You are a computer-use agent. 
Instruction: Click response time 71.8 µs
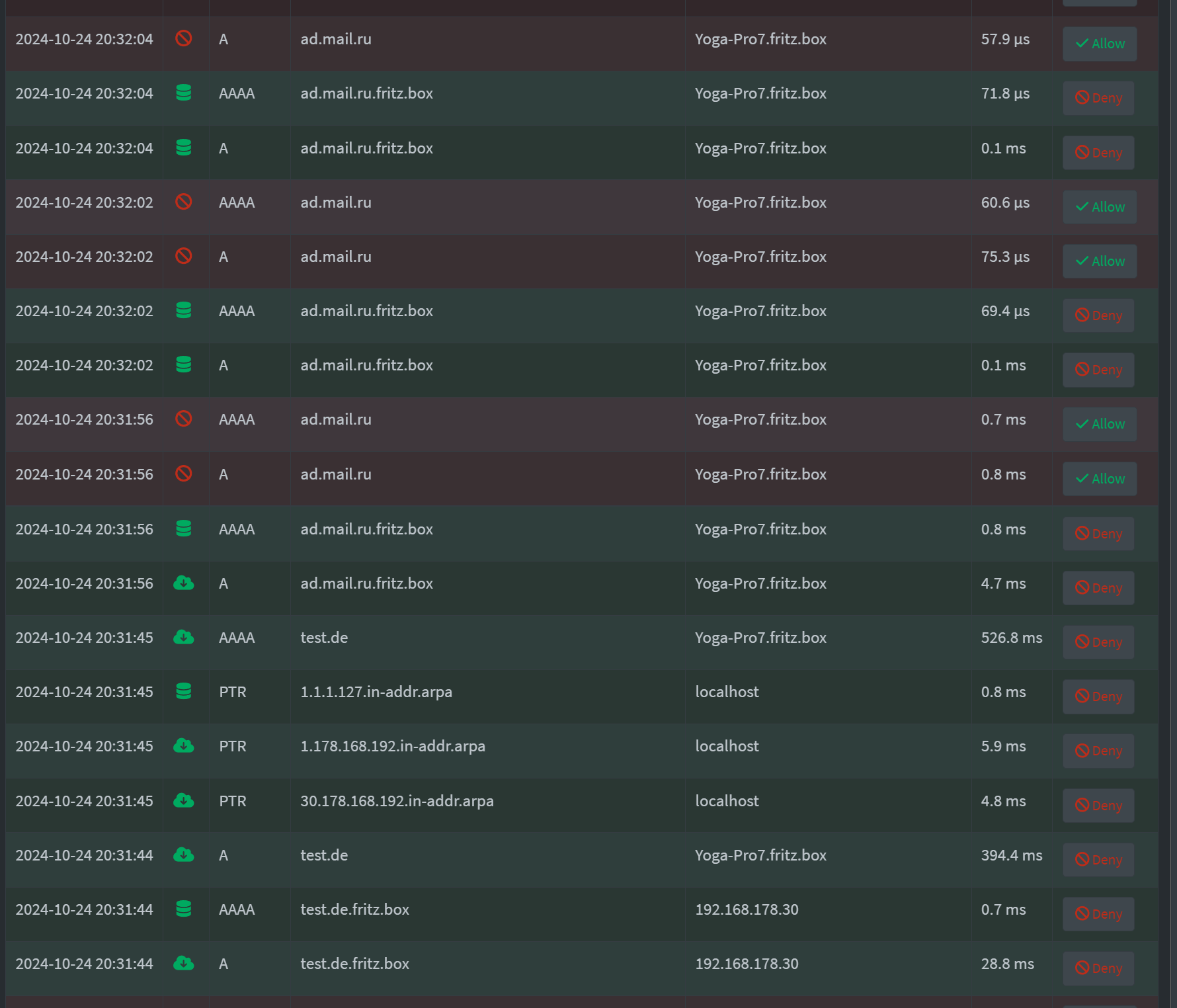pyautogui.click(x=1005, y=93)
